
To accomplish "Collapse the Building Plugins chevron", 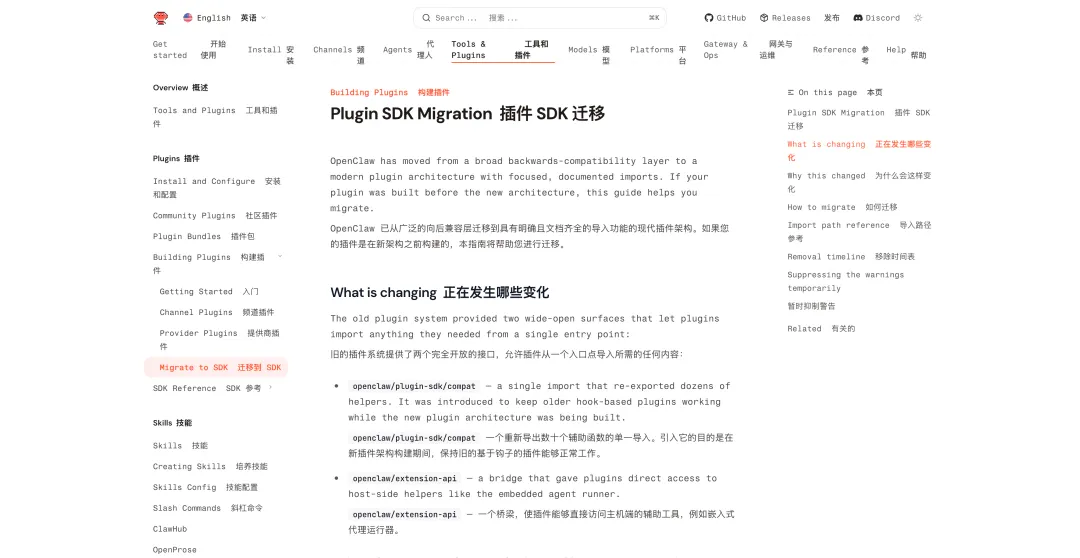I will [x=280, y=256].
